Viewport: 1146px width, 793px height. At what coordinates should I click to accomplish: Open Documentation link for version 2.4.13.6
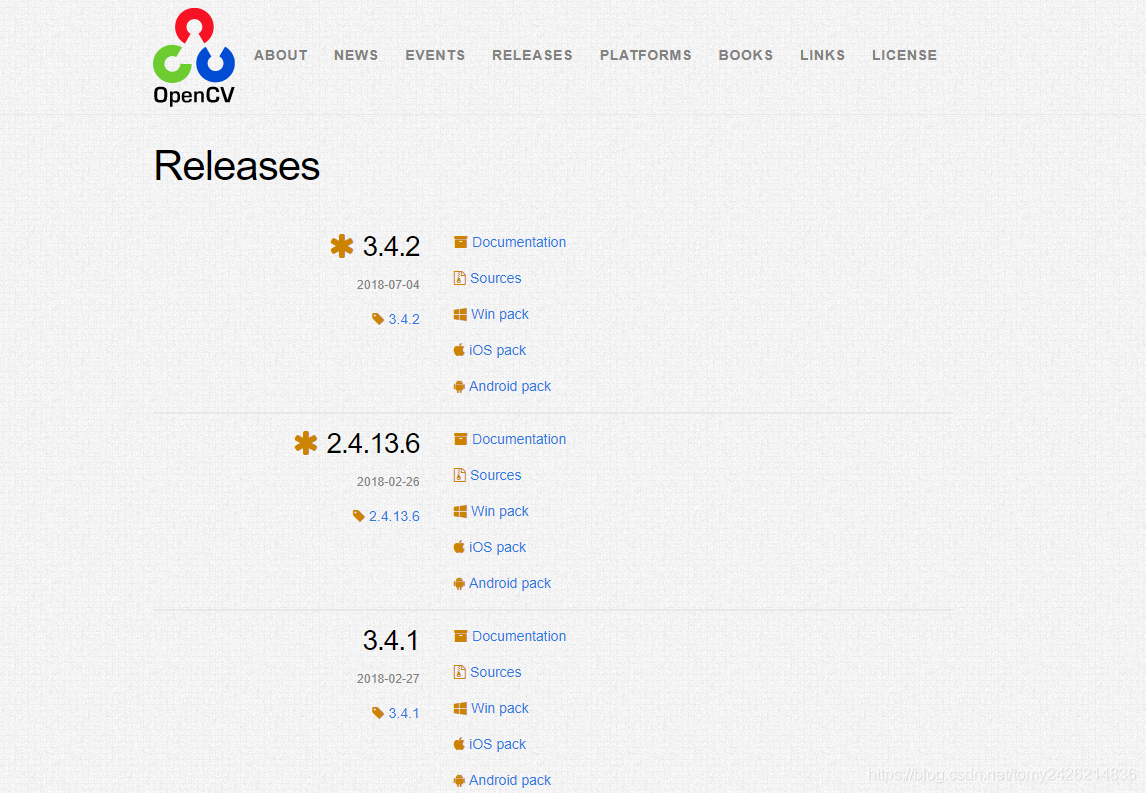[x=519, y=439]
